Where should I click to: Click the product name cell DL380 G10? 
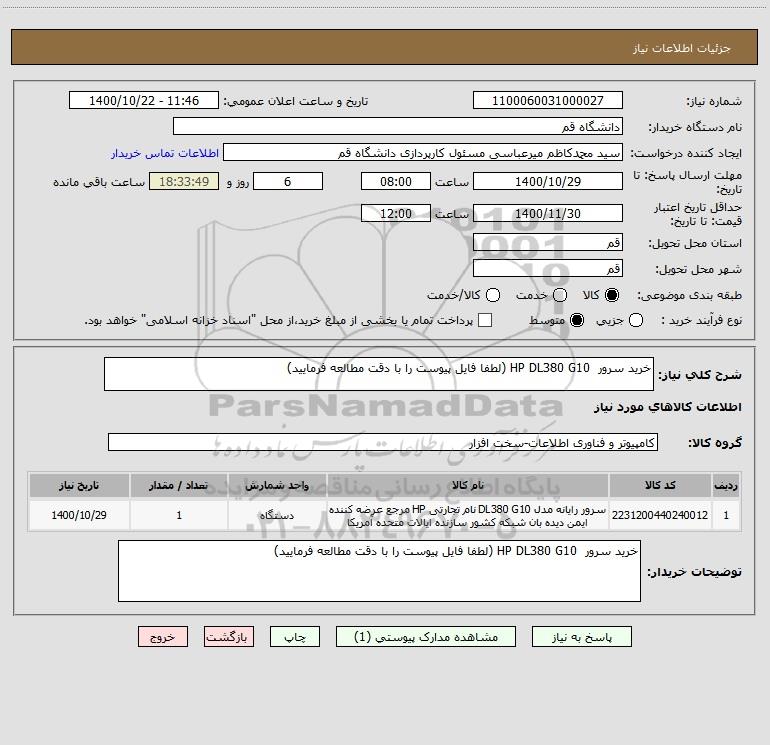468,515
